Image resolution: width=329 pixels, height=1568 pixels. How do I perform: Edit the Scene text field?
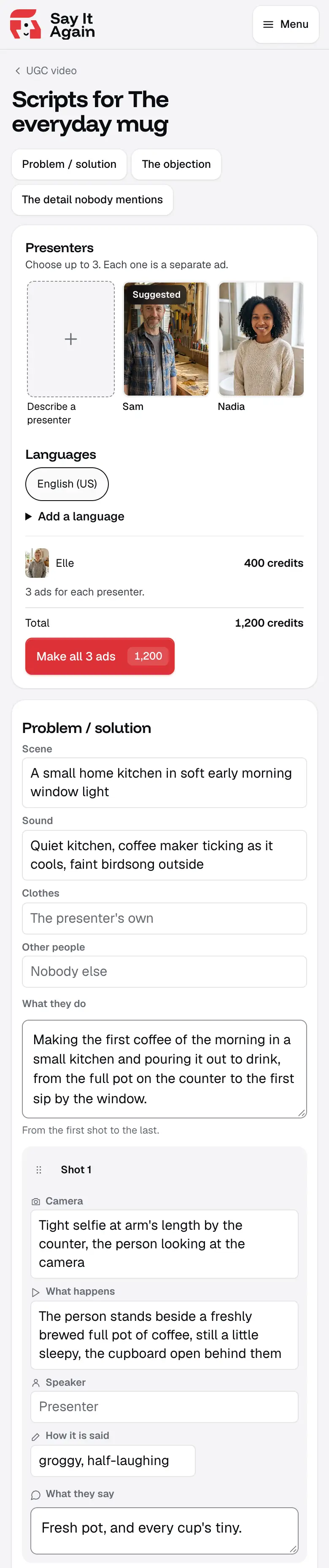[x=164, y=783]
